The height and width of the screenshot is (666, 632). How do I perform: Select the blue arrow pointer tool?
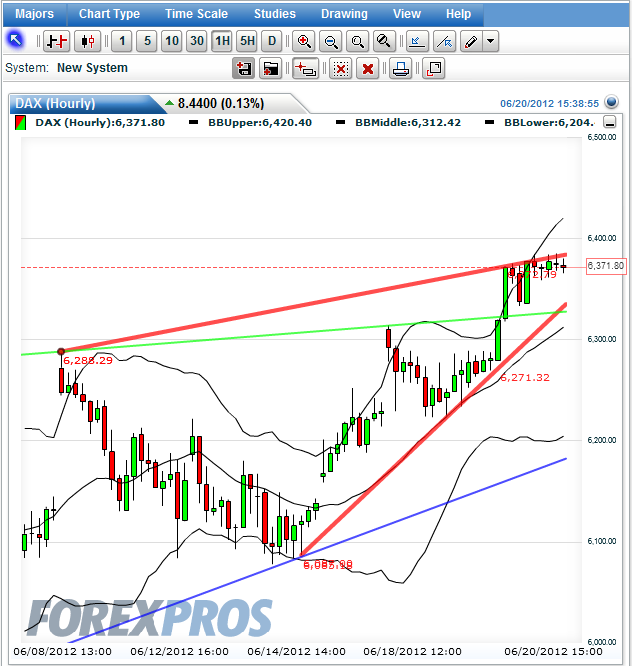(x=15, y=41)
